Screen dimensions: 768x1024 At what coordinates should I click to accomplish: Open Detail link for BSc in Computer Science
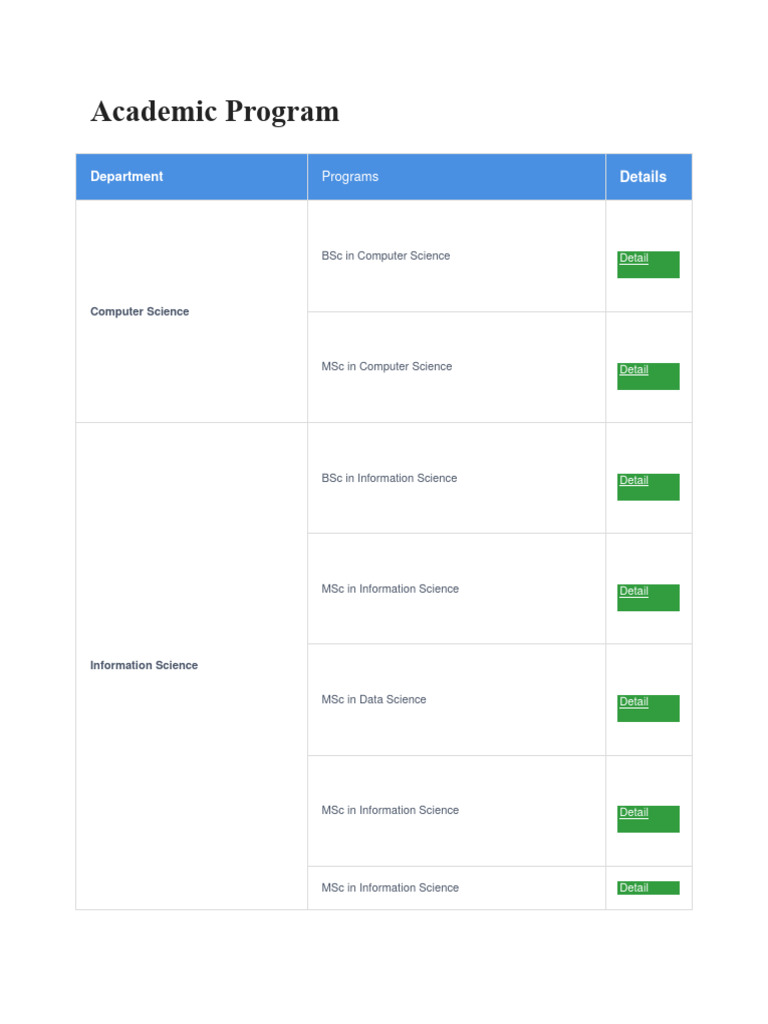[634, 258]
